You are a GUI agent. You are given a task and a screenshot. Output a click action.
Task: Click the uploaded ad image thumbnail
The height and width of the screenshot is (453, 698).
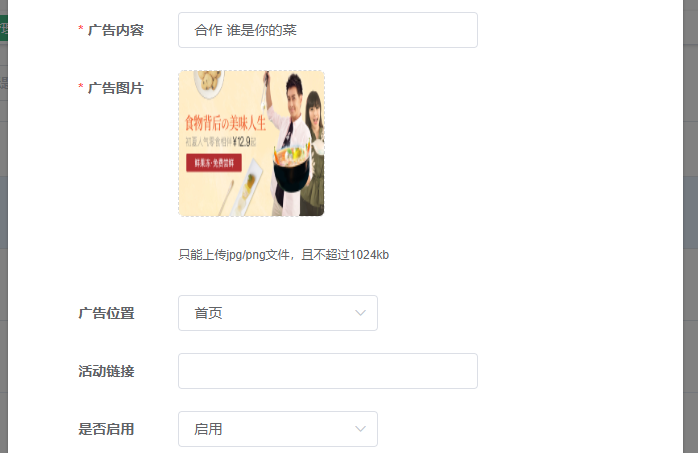point(252,143)
